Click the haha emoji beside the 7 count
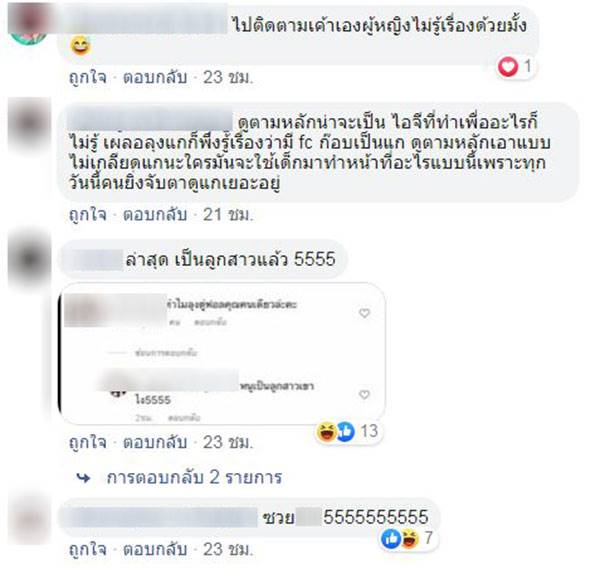This screenshot has height=569, width=600. (409, 539)
